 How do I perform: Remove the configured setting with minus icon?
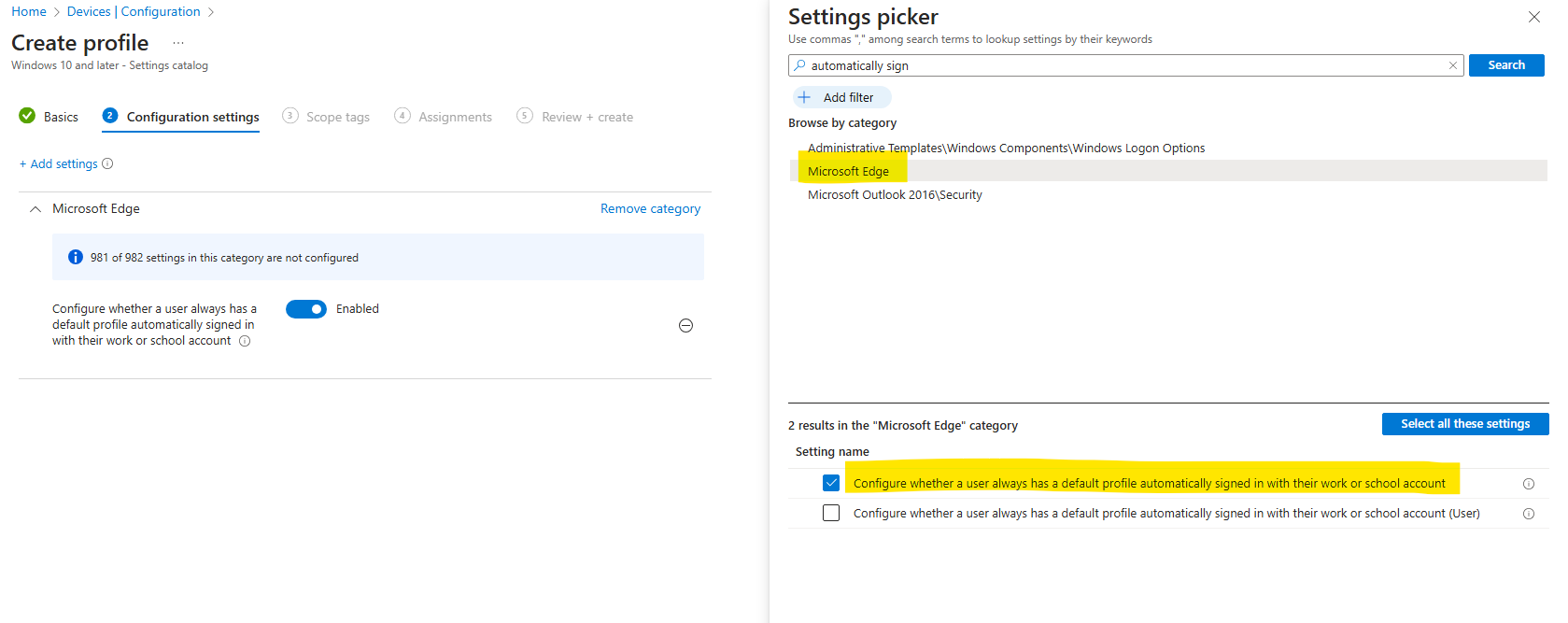(x=685, y=325)
